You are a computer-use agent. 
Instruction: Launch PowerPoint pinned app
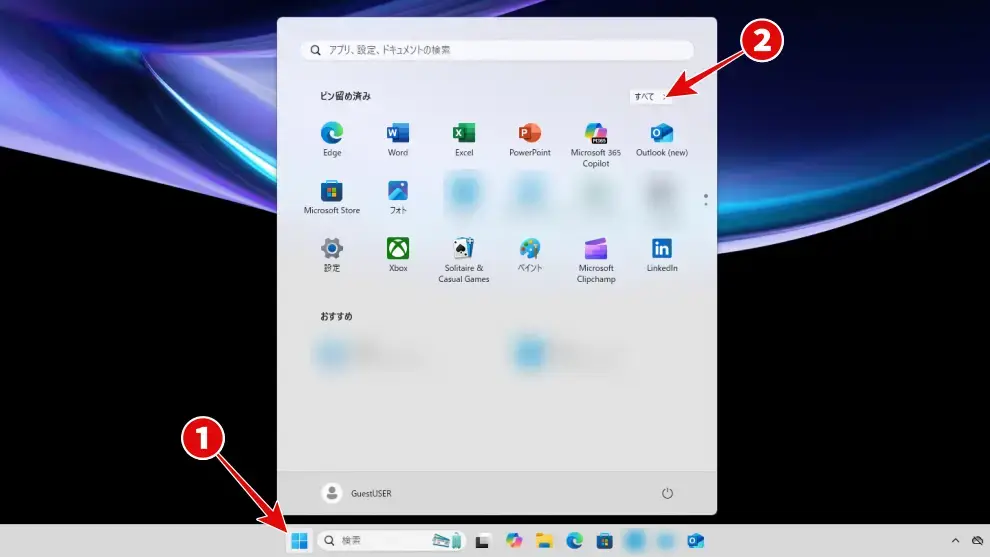pyautogui.click(x=530, y=140)
